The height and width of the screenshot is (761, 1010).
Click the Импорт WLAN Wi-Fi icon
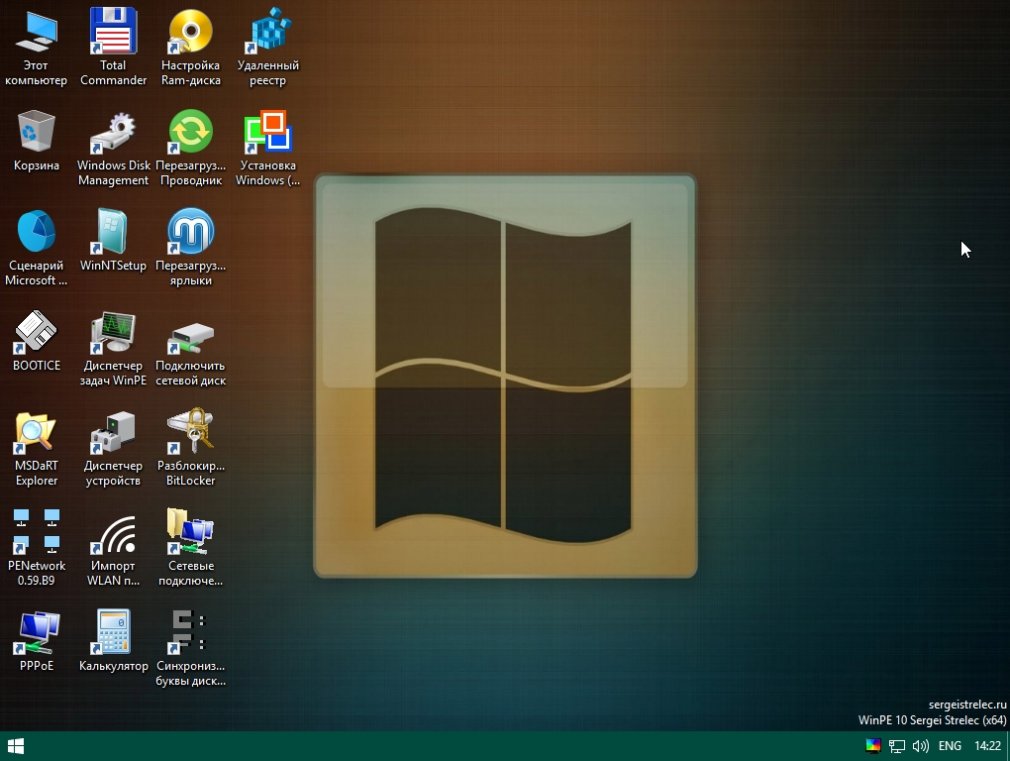[x=113, y=534]
